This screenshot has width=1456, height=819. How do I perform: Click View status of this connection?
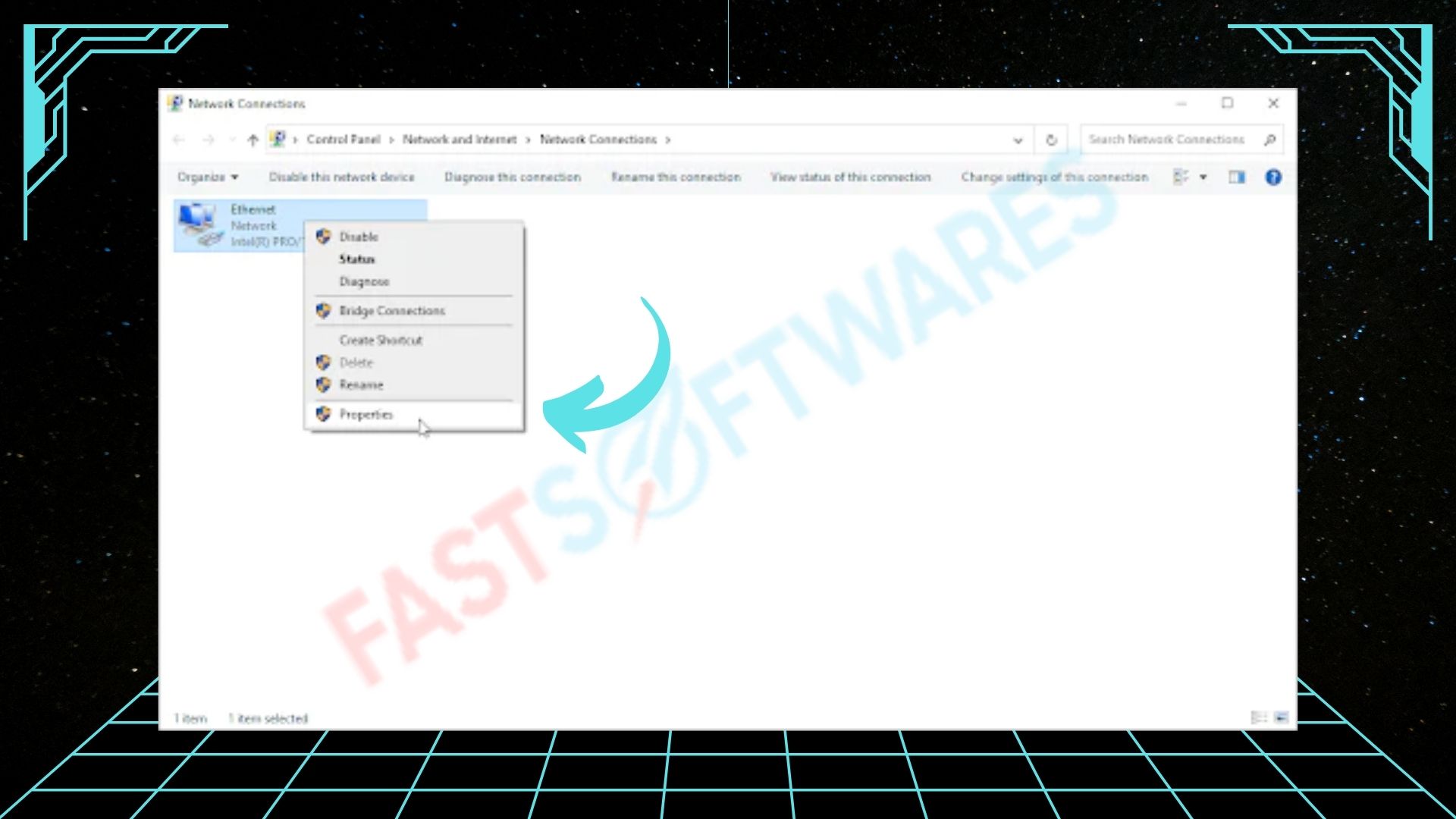point(851,177)
